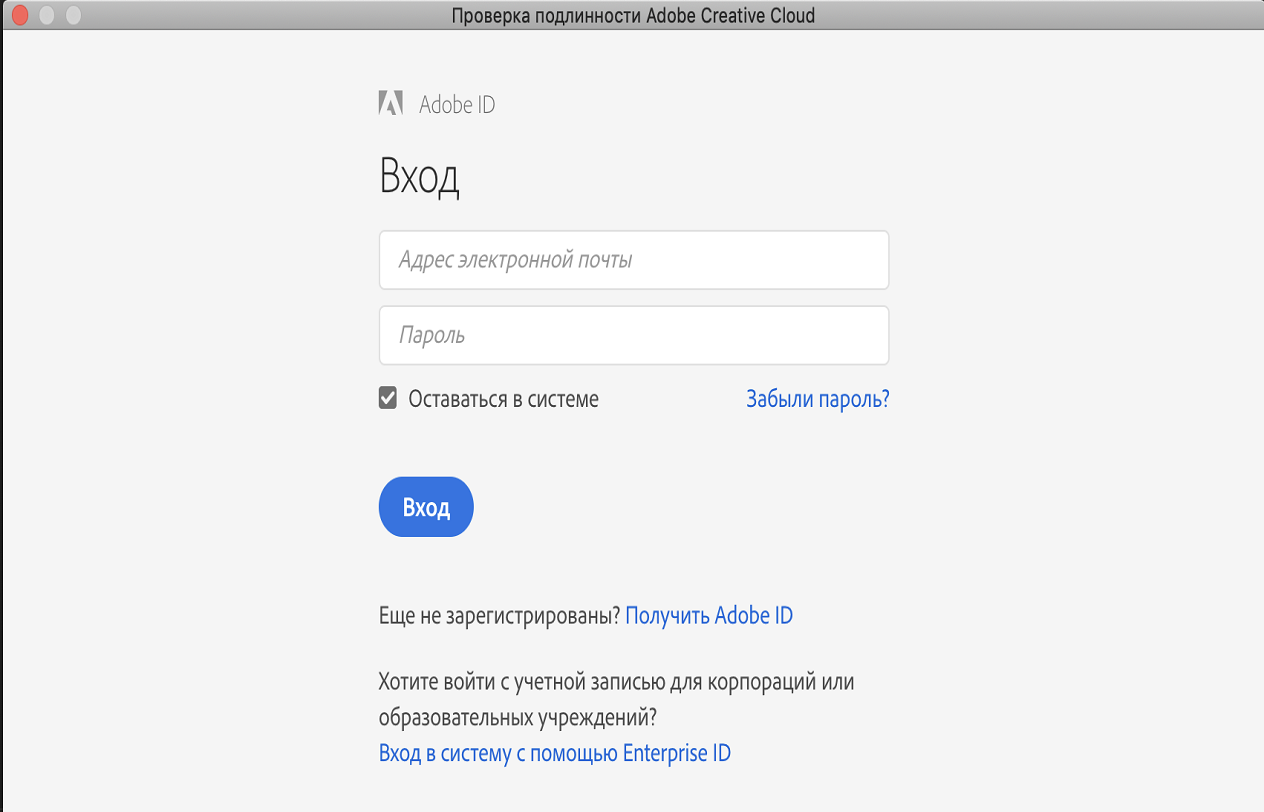Click the large Вход heading
The image size is (1264, 812).
pos(419,177)
